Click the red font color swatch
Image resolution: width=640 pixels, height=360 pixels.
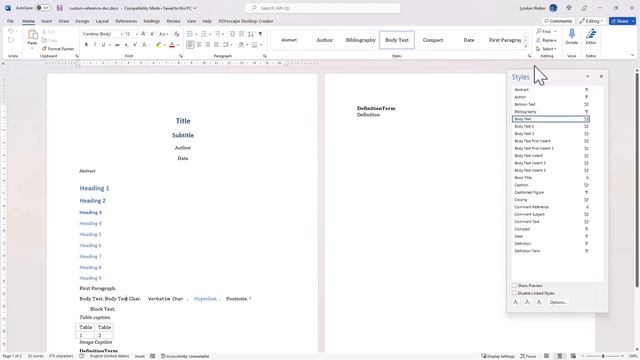tap(172, 45)
